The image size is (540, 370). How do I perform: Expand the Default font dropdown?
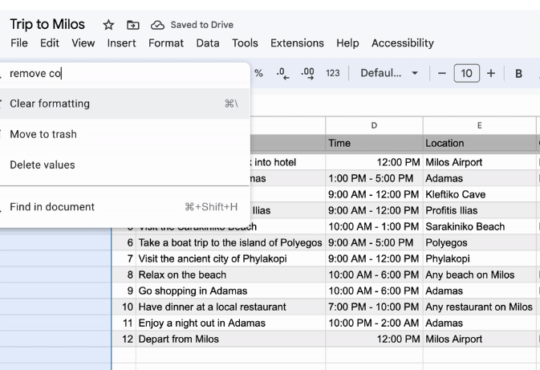click(x=389, y=73)
